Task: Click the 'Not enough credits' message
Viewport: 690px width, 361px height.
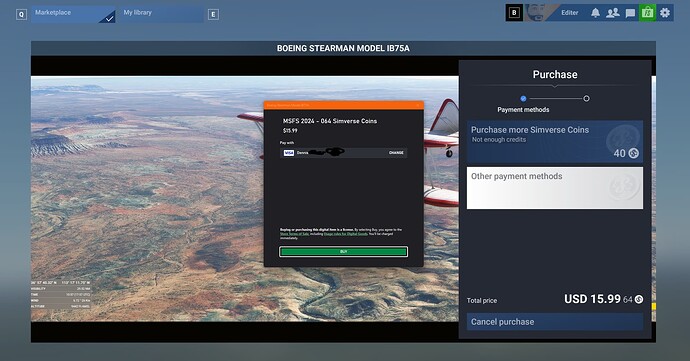Action: click(499, 140)
